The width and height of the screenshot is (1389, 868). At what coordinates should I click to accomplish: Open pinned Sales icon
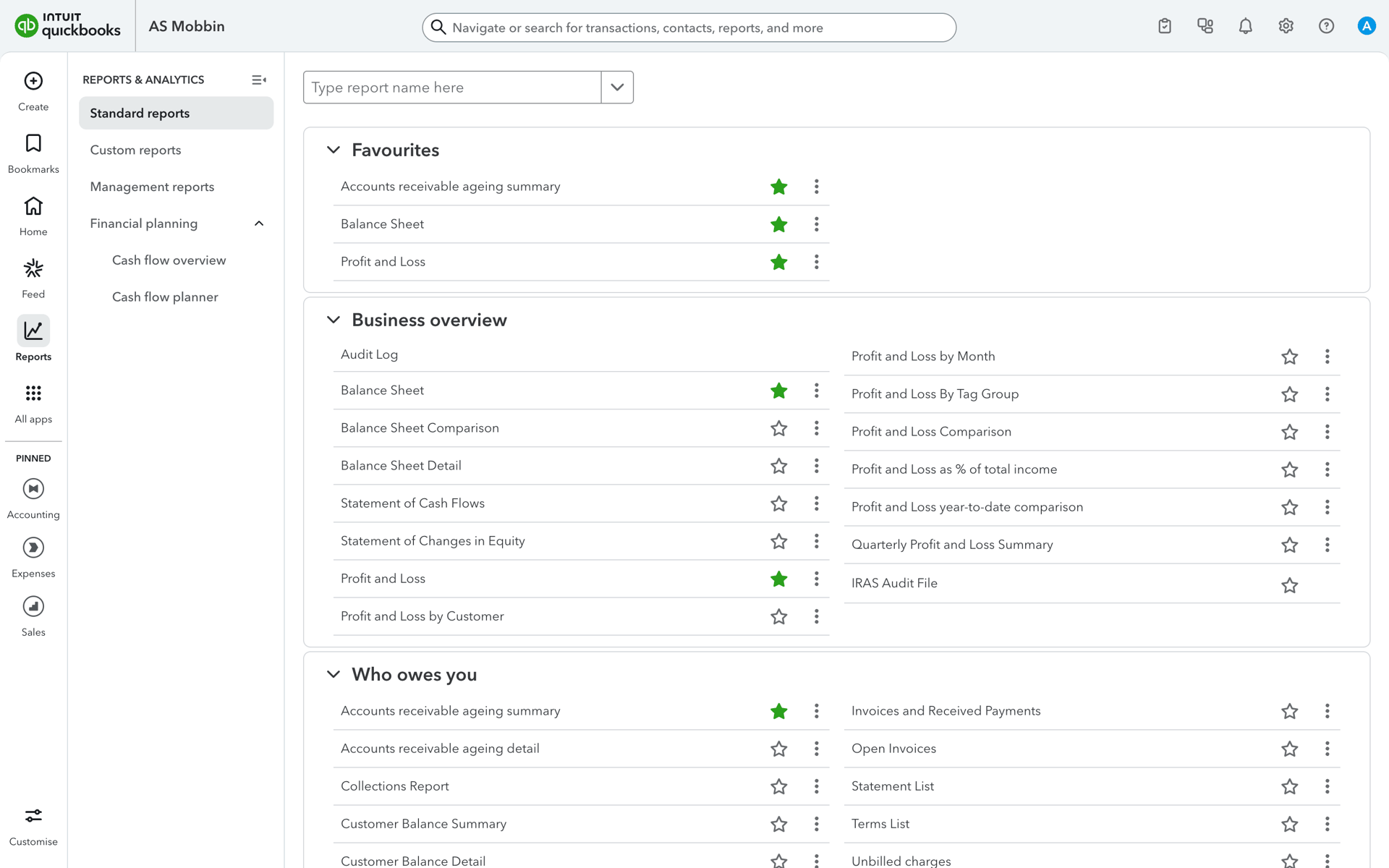pos(33,606)
